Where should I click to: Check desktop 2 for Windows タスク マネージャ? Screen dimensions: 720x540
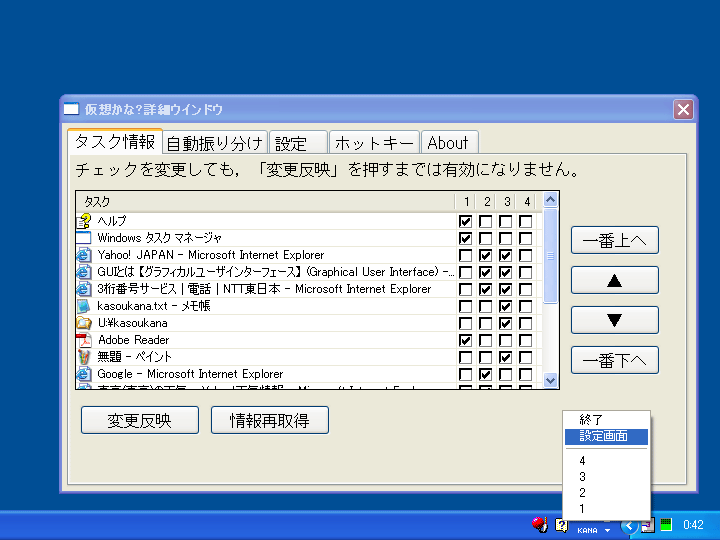(x=485, y=238)
